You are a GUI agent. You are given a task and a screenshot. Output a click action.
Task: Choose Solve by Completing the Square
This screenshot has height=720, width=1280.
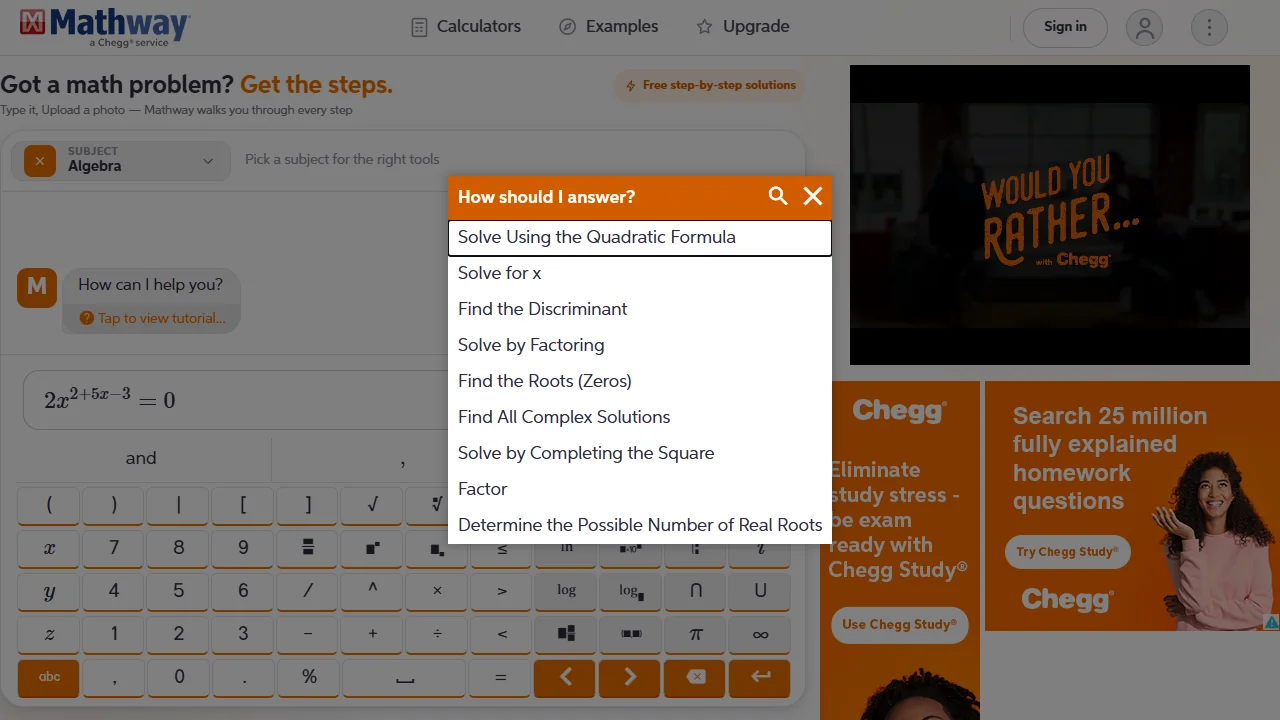click(640, 453)
